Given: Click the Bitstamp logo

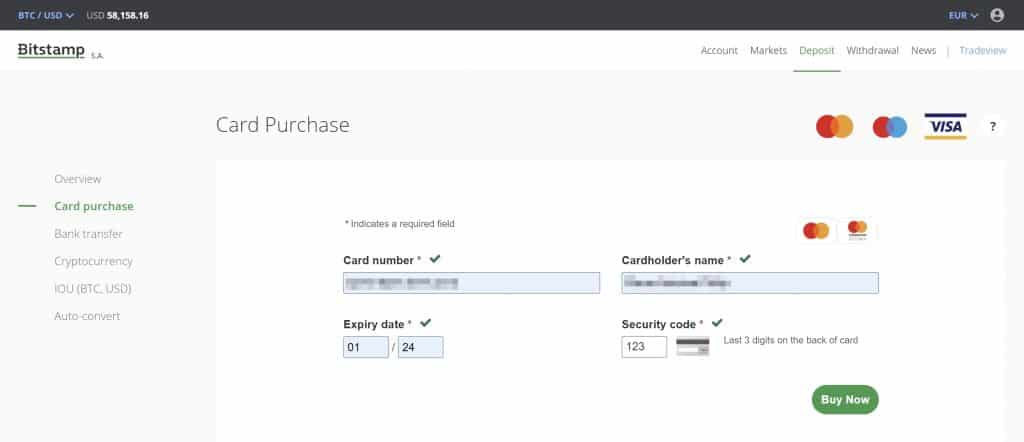Looking at the screenshot, I should click(x=51, y=51).
